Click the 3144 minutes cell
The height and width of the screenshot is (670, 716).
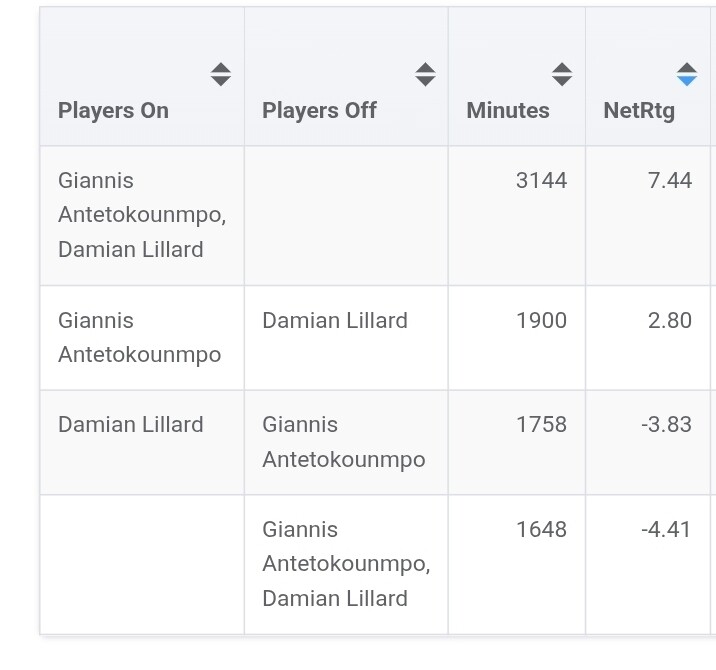[x=541, y=180]
